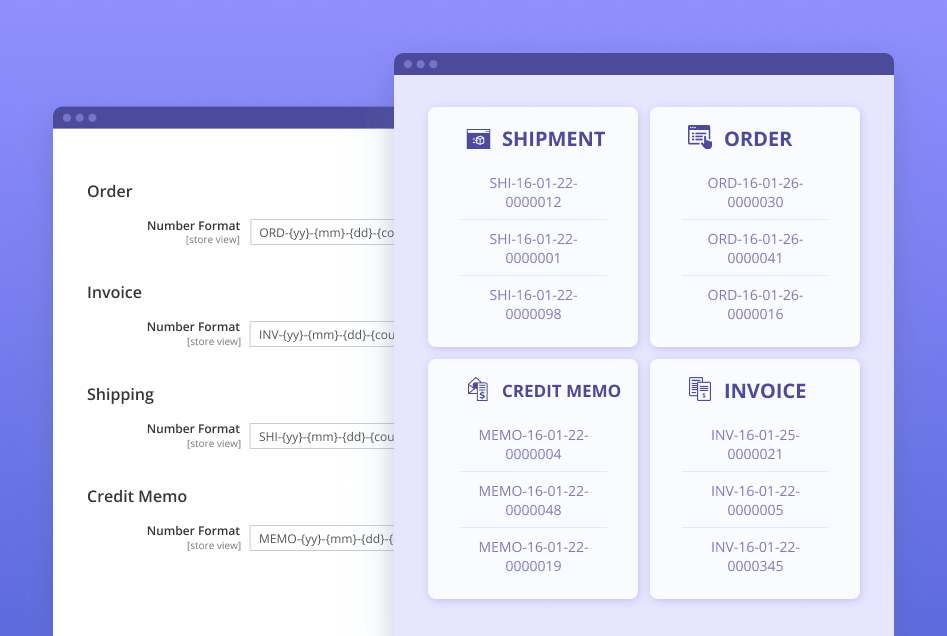
Task: Open invoice INV-16-01-22-0000005
Action: [756, 501]
